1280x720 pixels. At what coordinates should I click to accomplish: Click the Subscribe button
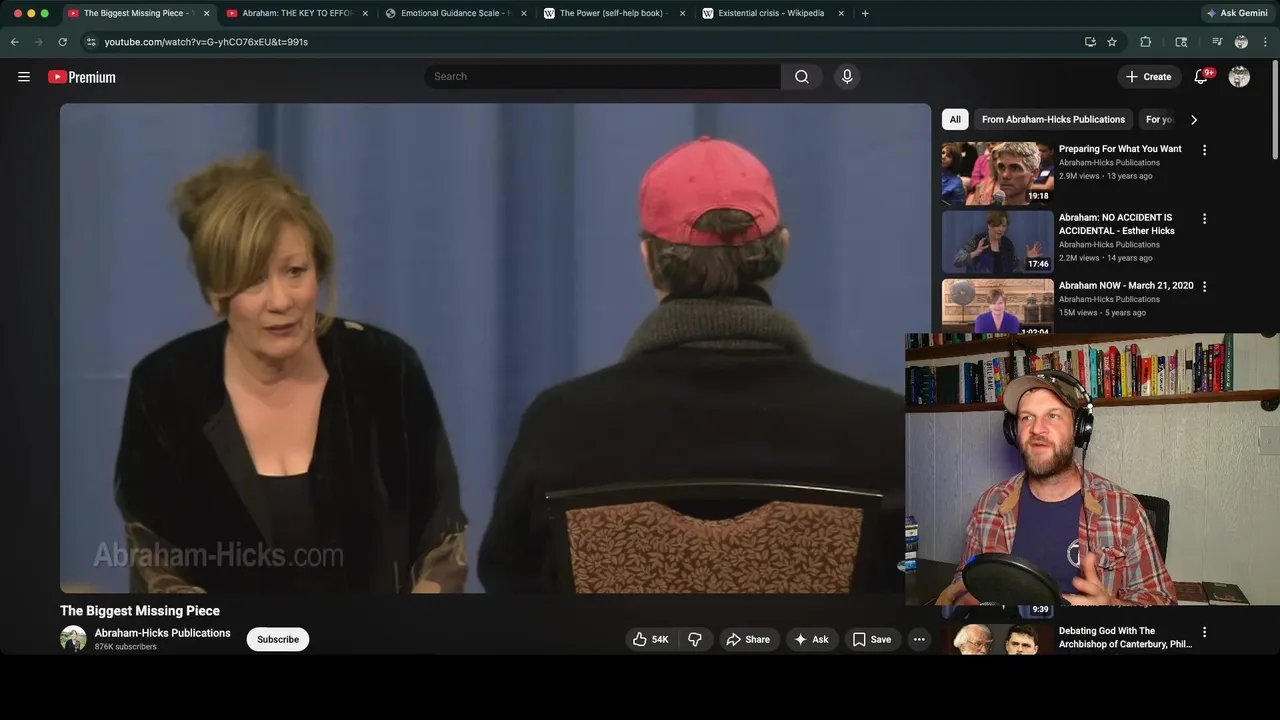coord(278,640)
